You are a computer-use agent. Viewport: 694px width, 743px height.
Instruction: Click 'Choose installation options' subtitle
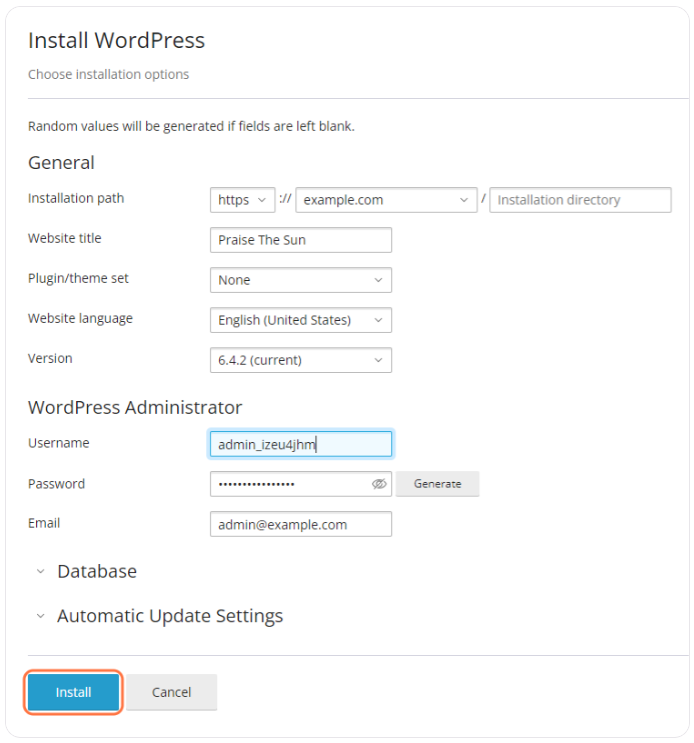point(108,74)
